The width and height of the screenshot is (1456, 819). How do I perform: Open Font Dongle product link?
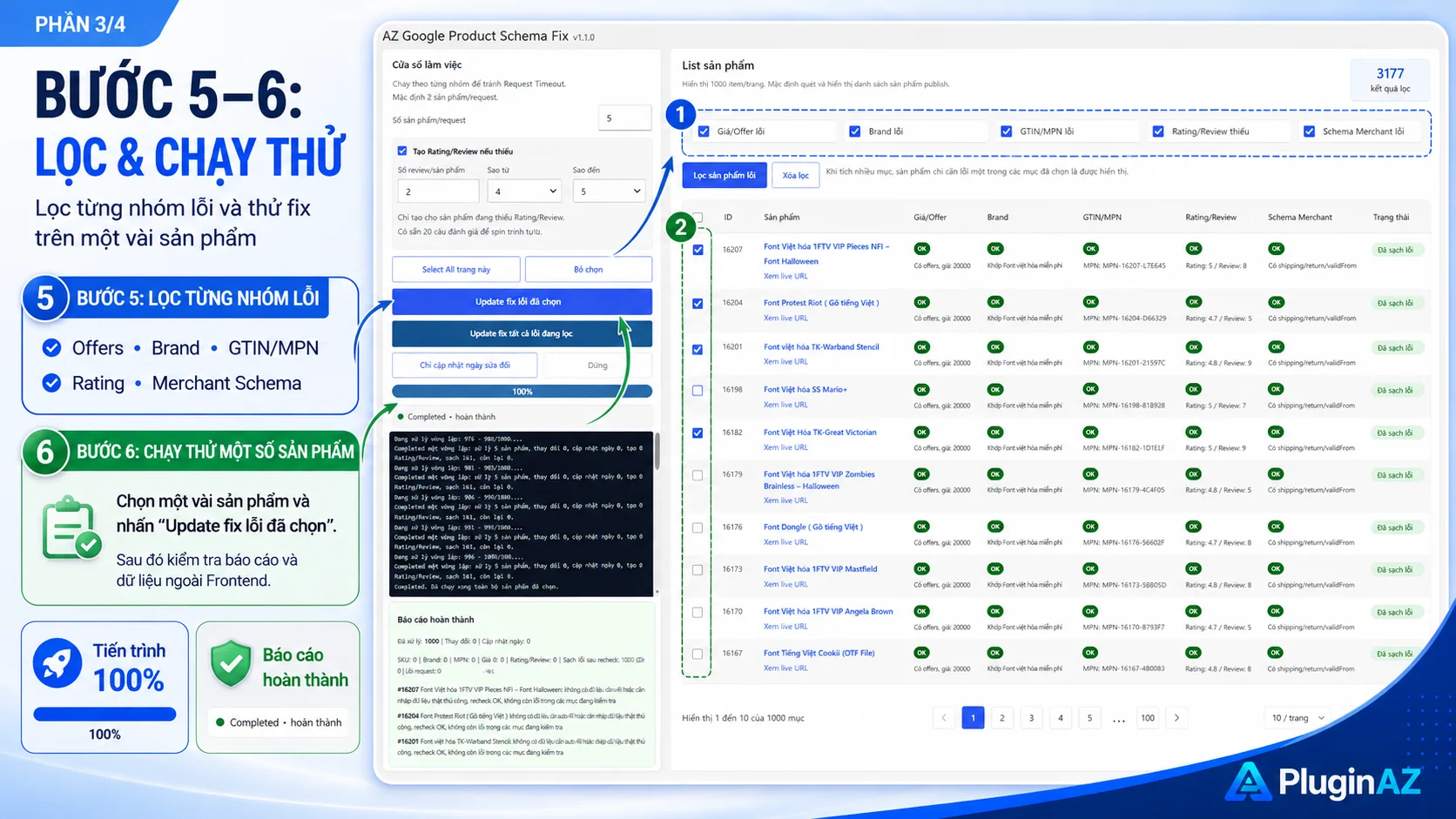(813, 527)
